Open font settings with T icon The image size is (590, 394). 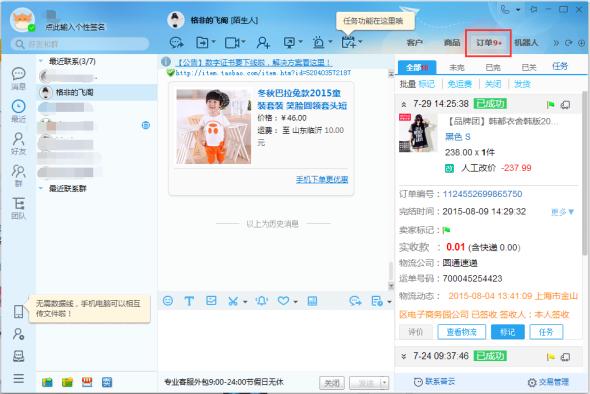189,301
